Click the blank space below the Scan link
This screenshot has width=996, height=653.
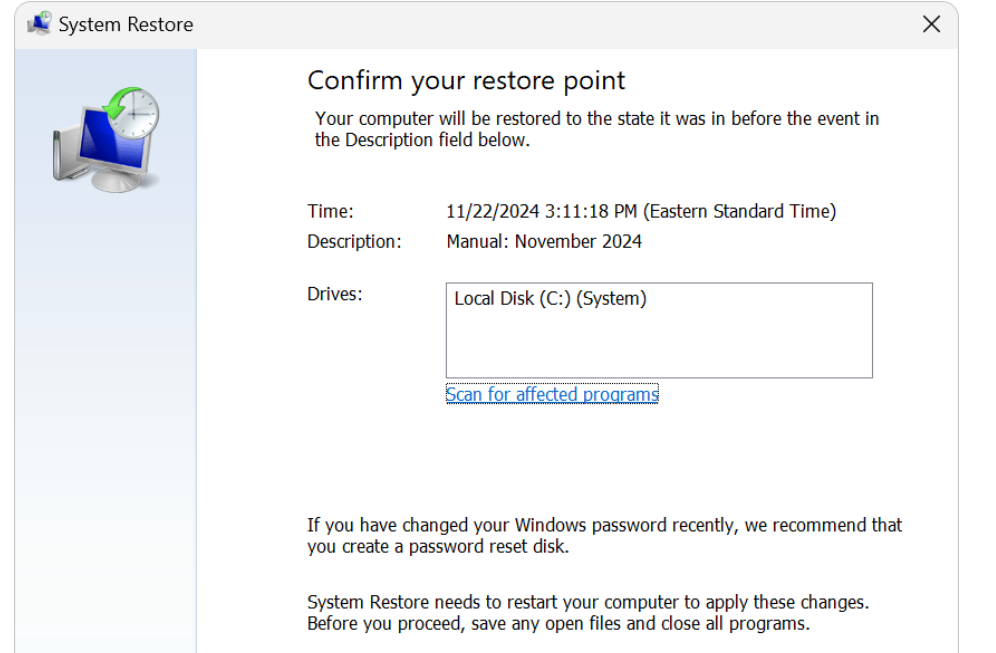pyautogui.click(x=600, y=455)
